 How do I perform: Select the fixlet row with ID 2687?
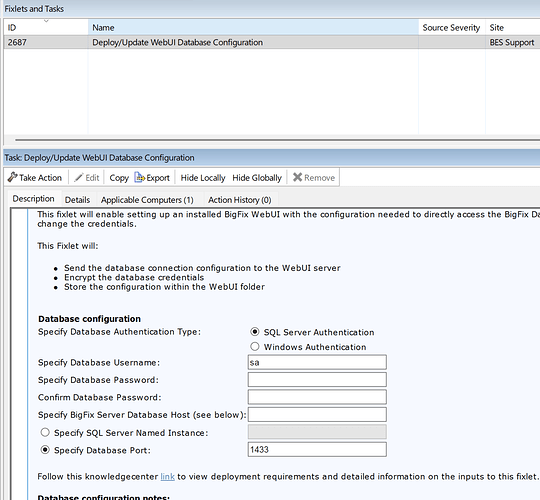point(272,42)
